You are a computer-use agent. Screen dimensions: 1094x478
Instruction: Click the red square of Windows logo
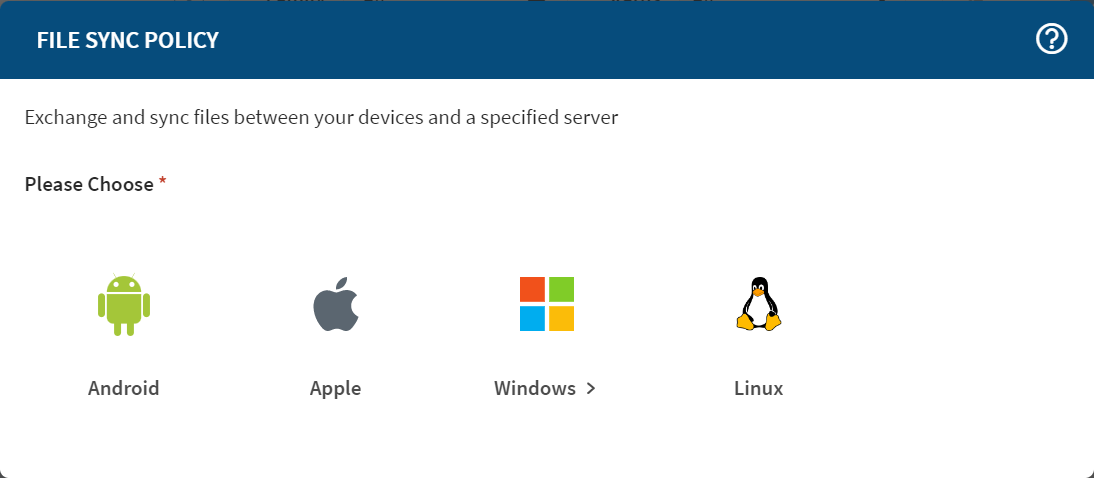pos(533,290)
